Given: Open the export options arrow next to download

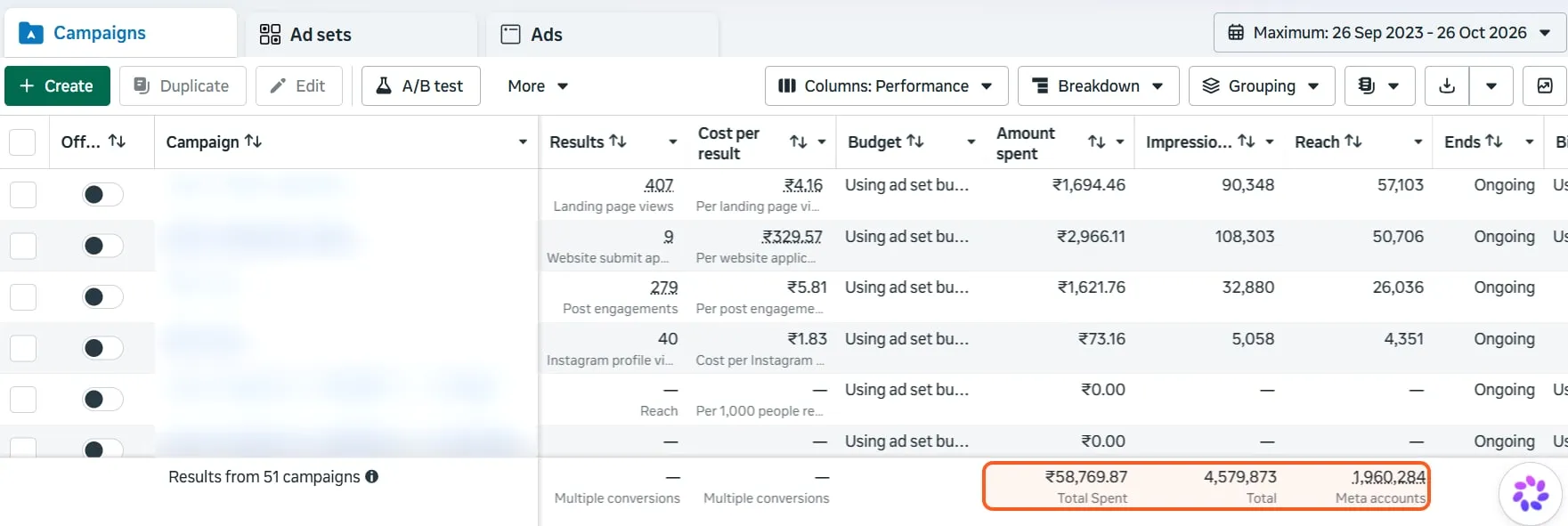Looking at the screenshot, I should click(x=1491, y=86).
